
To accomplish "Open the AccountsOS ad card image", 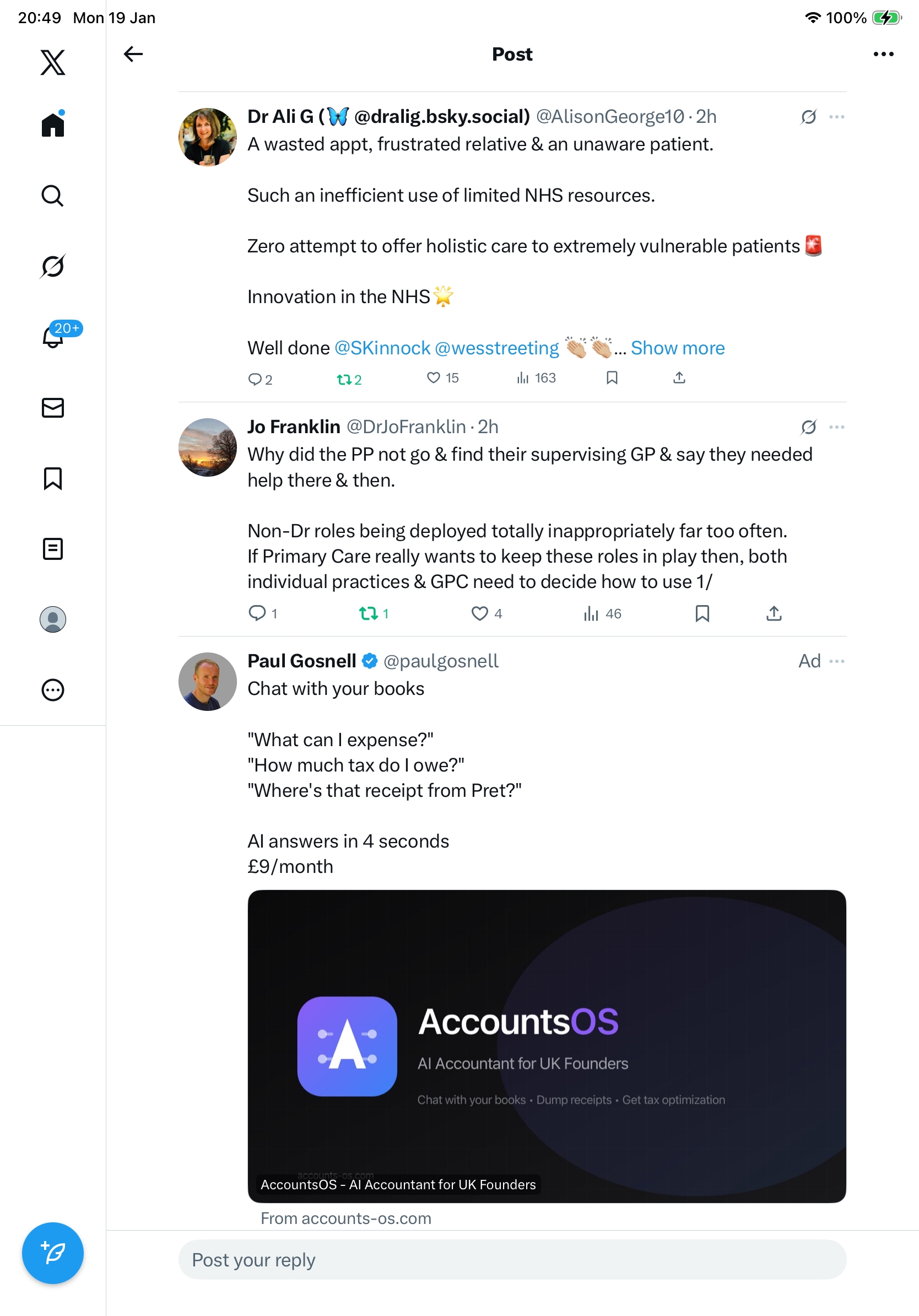I will (547, 1045).
